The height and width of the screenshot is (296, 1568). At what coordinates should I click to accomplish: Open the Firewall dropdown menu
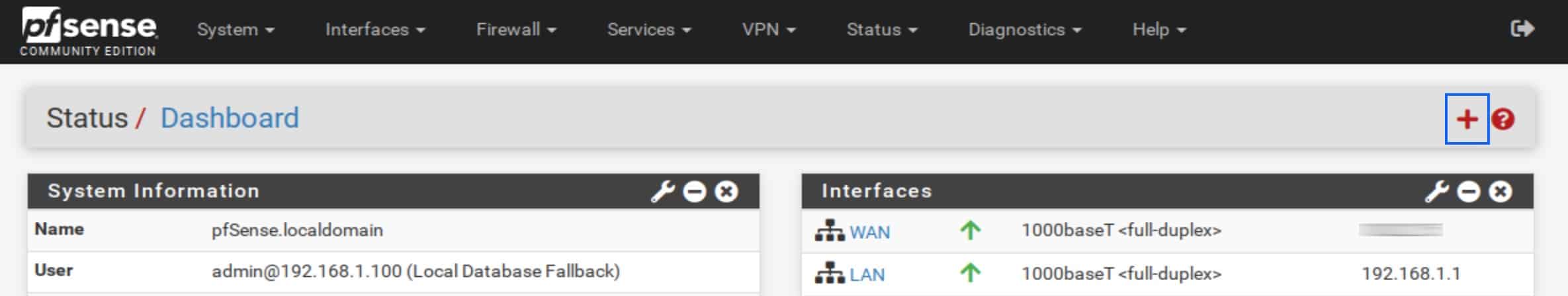point(516,30)
